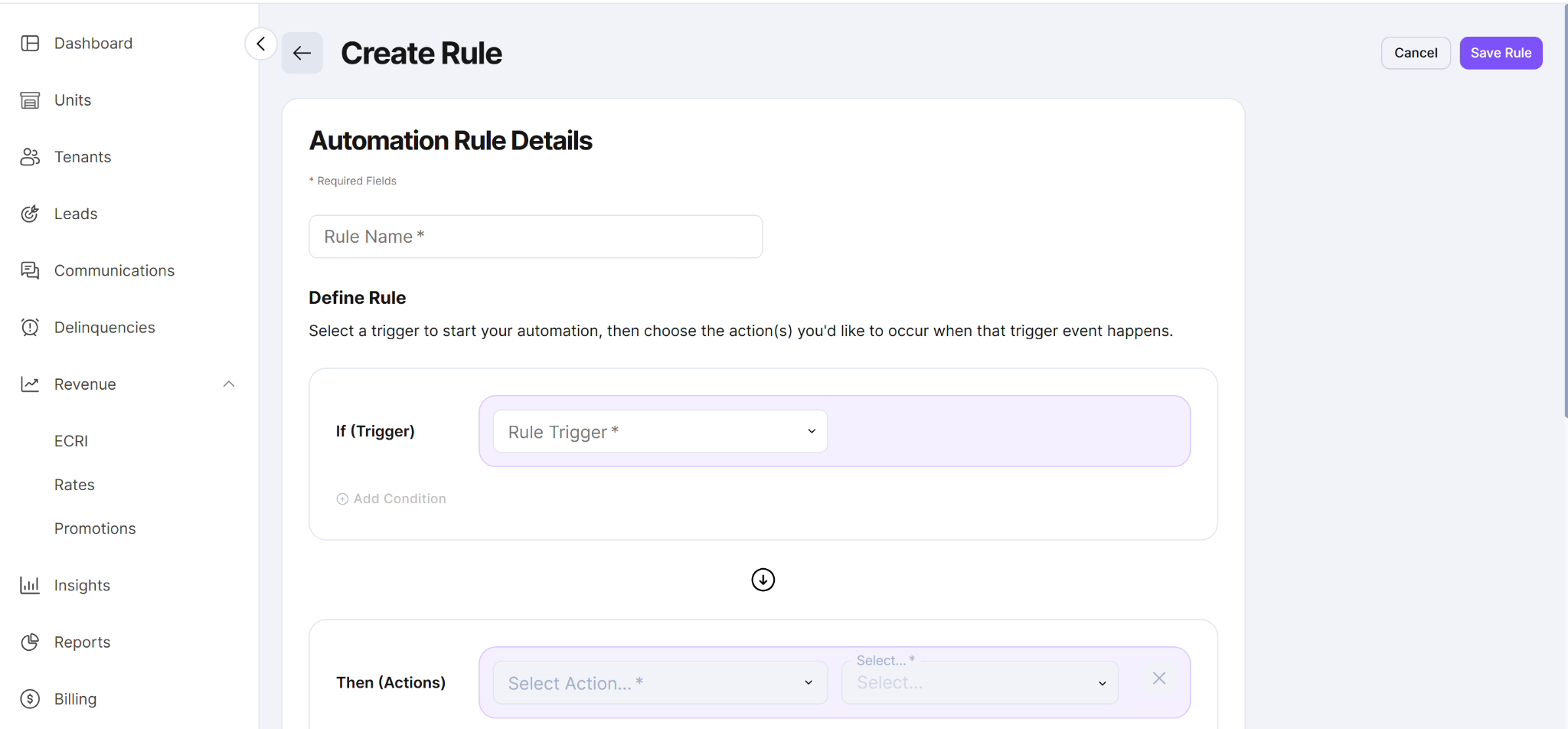
Task: Click the Create Rule page title
Action: tap(421, 54)
